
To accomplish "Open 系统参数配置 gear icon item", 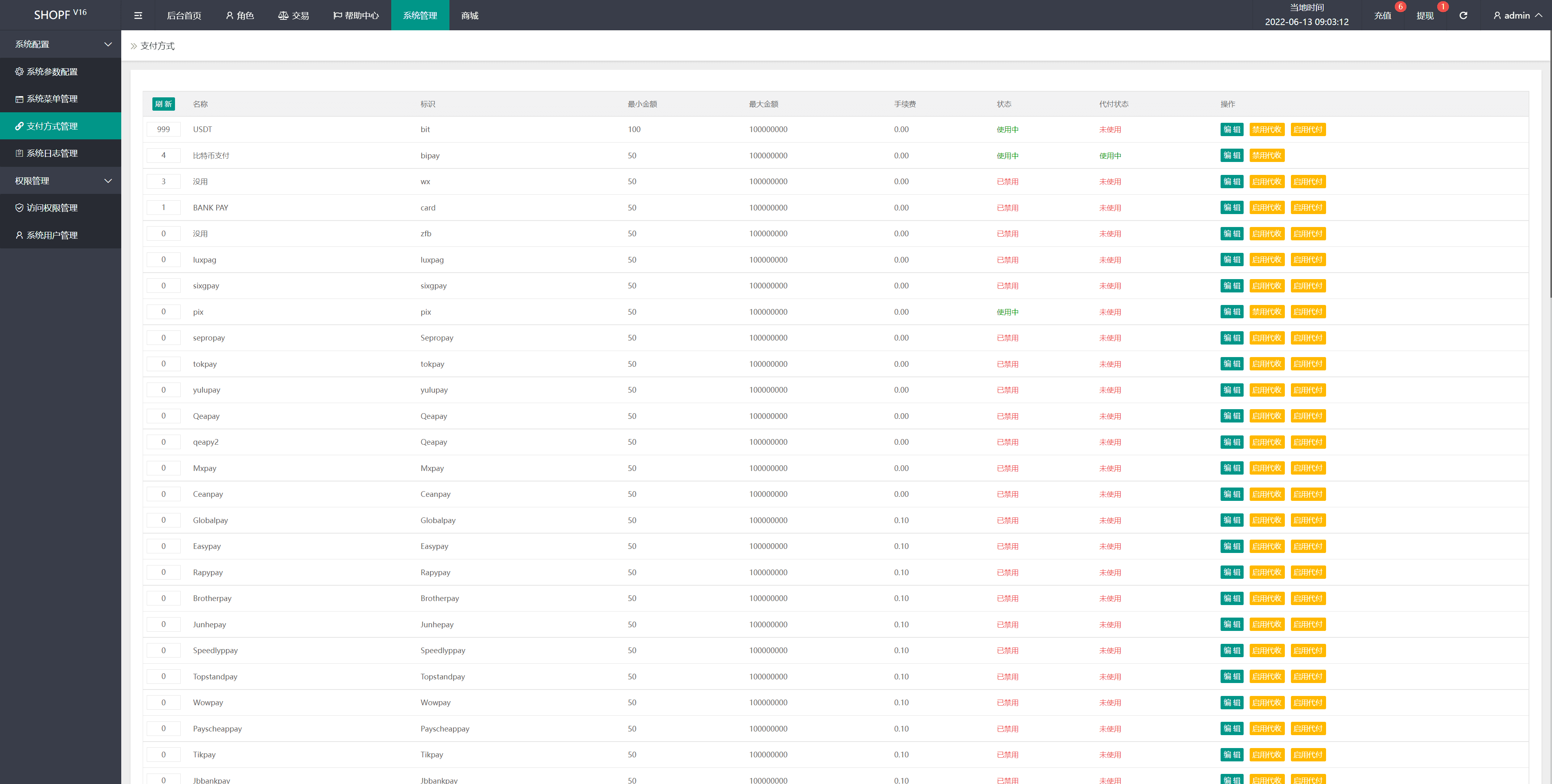I will (x=52, y=71).
